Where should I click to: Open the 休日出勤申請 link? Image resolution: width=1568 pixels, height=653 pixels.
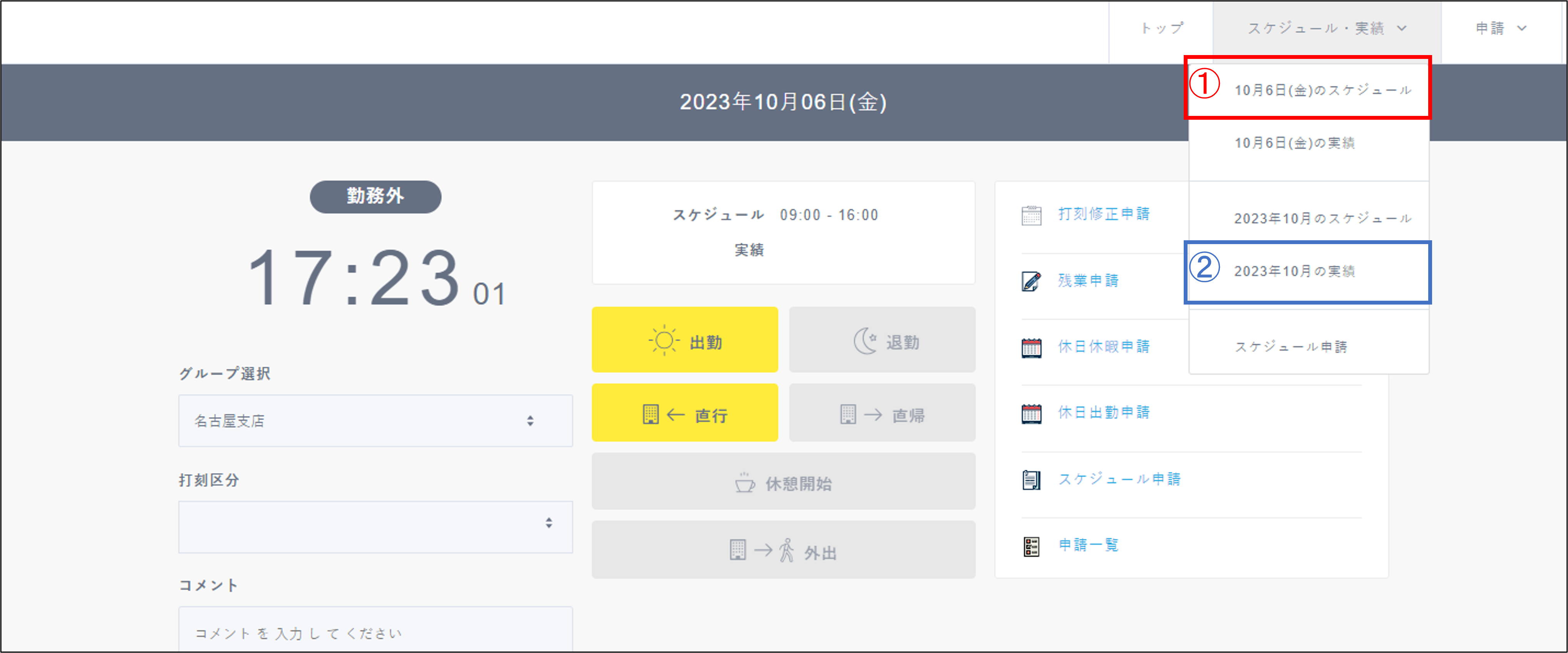pyautogui.click(x=1104, y=413)
